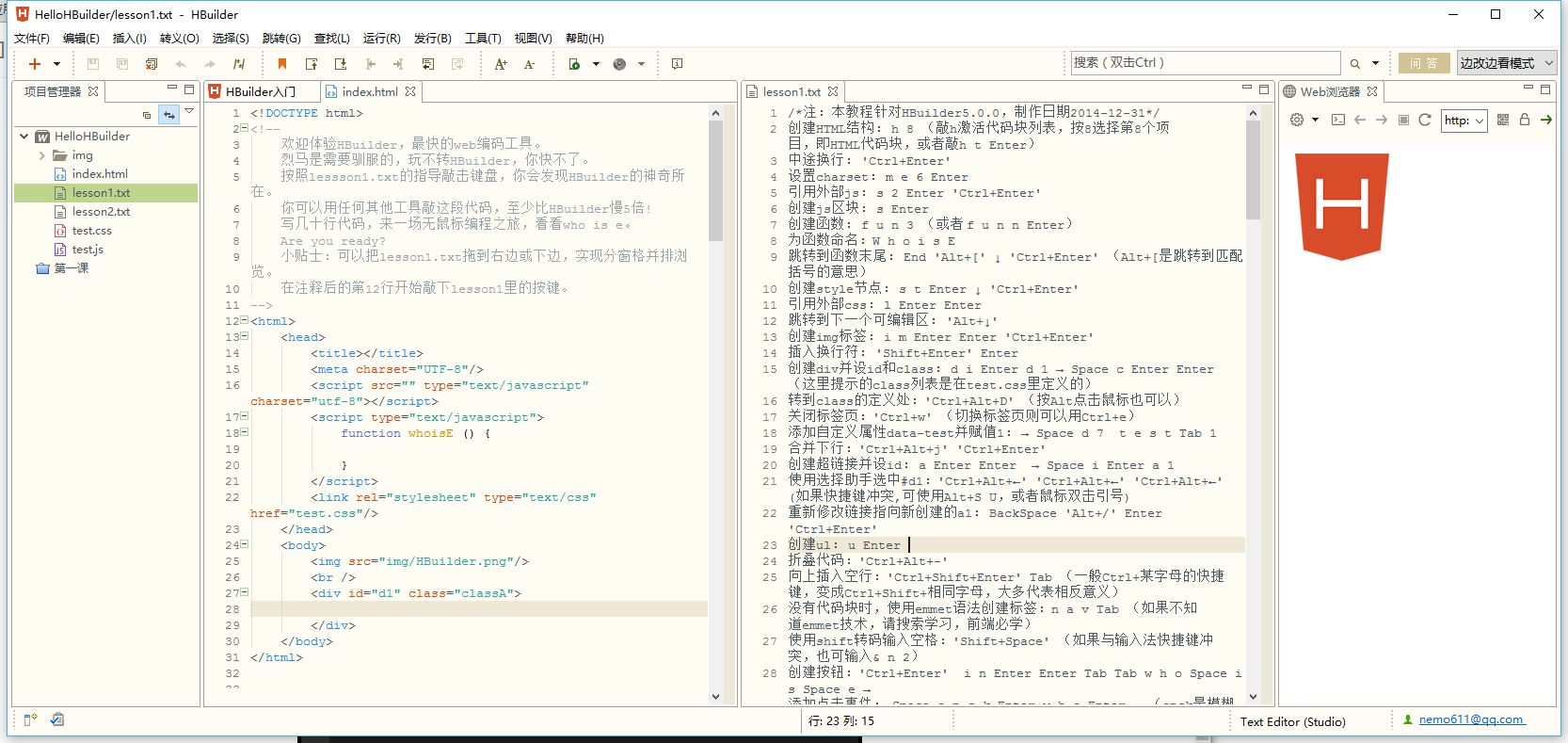Image resolution: width=1568 pixels, height=743 pixels.
Task: Expand the img folder
Action: click(x=41, y=155)
